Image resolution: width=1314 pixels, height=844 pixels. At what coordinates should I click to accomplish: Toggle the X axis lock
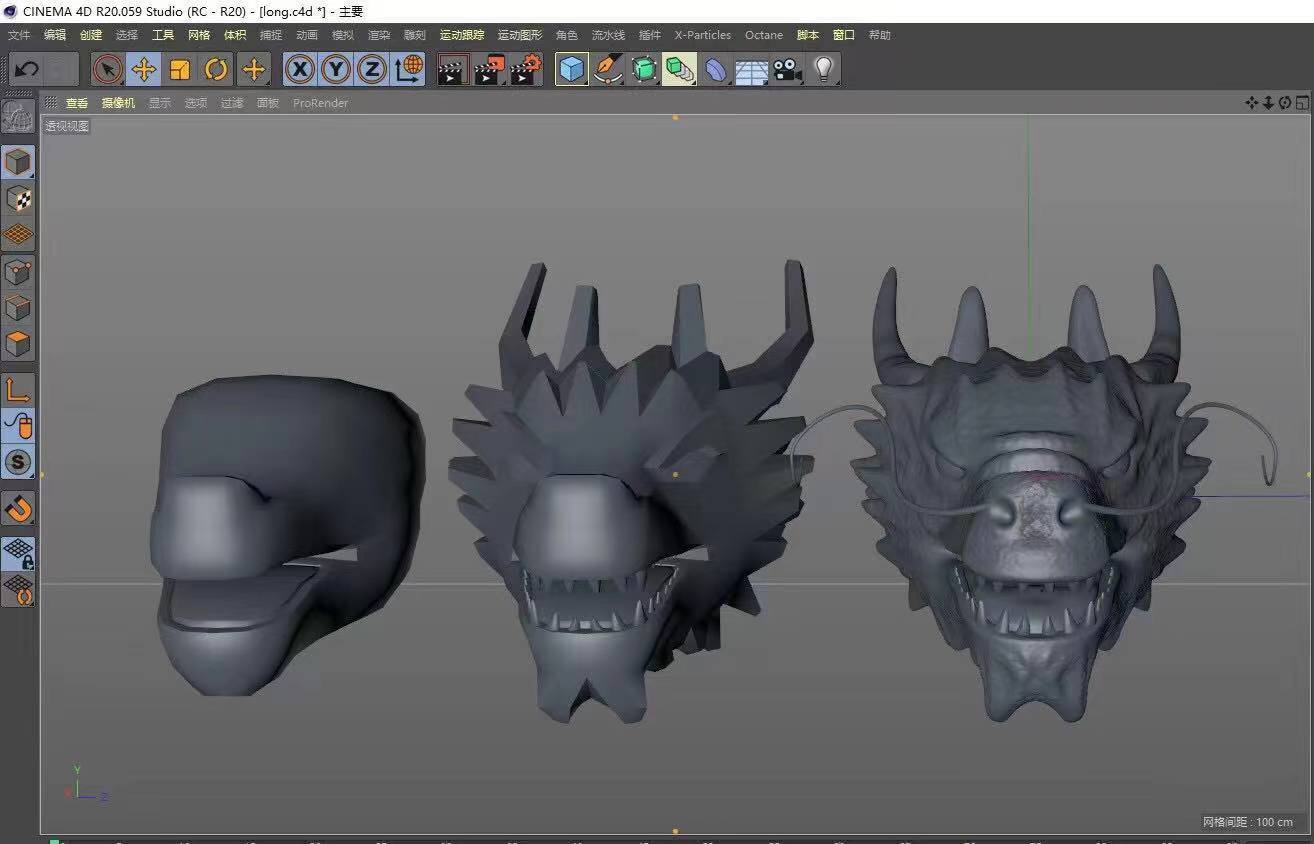tap(300, 69)
